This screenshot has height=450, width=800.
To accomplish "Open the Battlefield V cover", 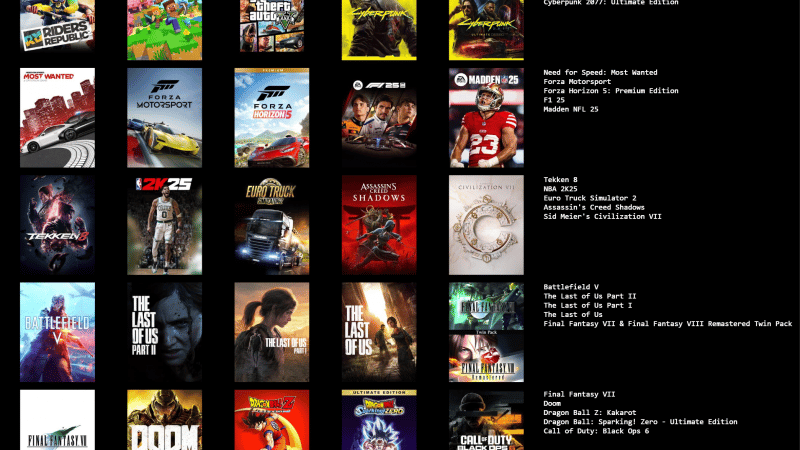I will tap(57, 332).
